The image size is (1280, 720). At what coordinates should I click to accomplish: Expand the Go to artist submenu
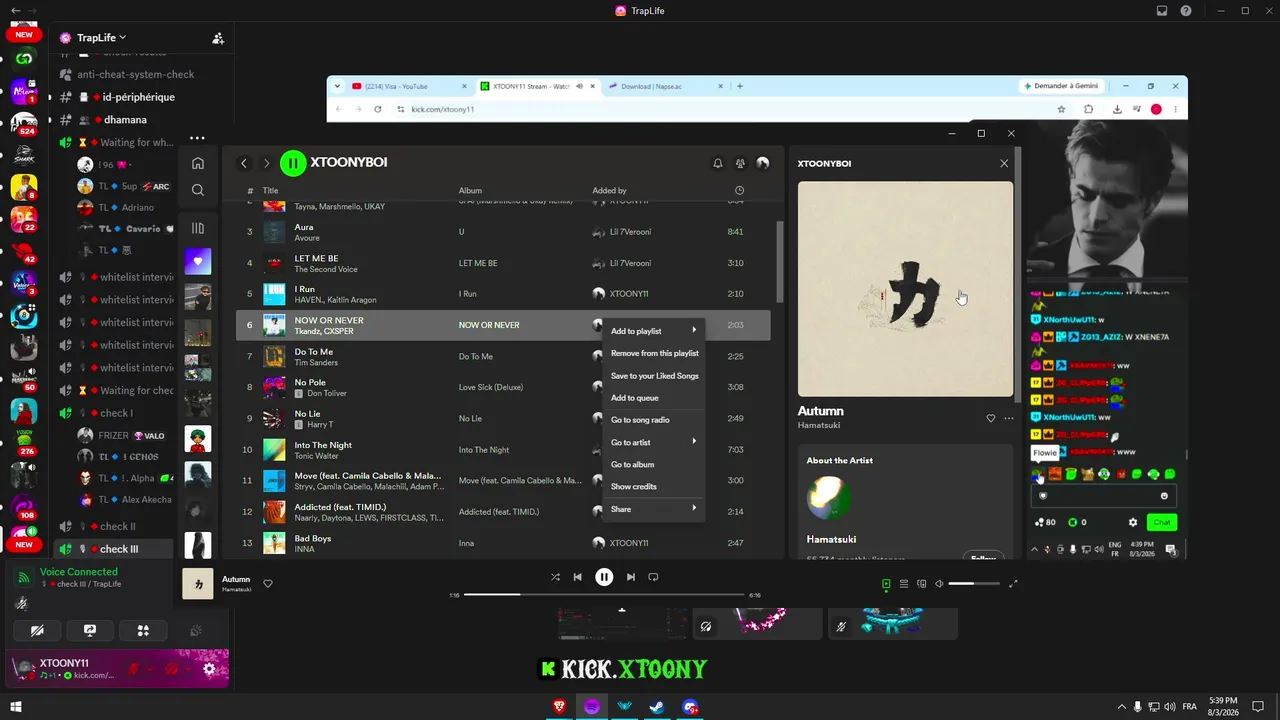click(x=654, y=442)
